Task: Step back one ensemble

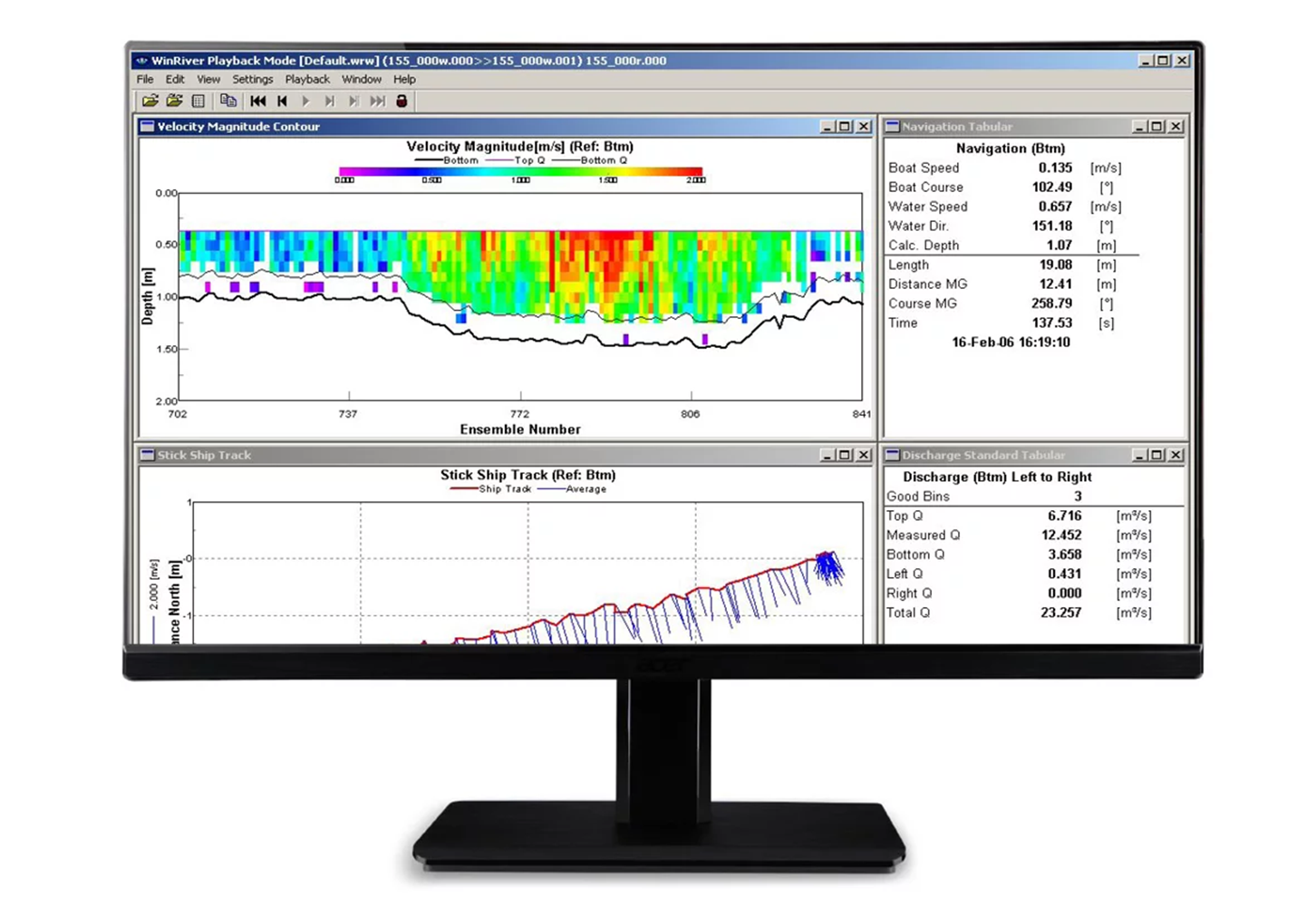Action: (282, 101)
